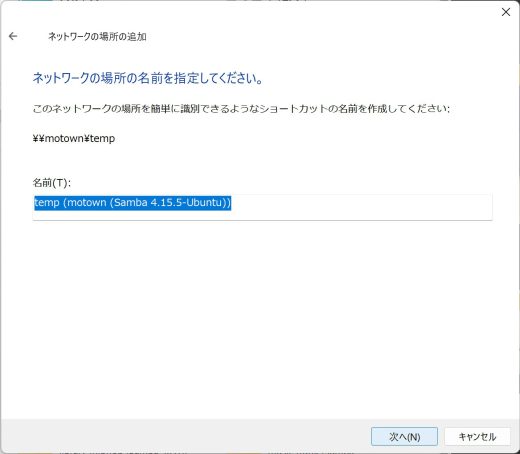Click the ネットワークの場所の追加 wizard title
520x454 pixels.
[97, 36]
